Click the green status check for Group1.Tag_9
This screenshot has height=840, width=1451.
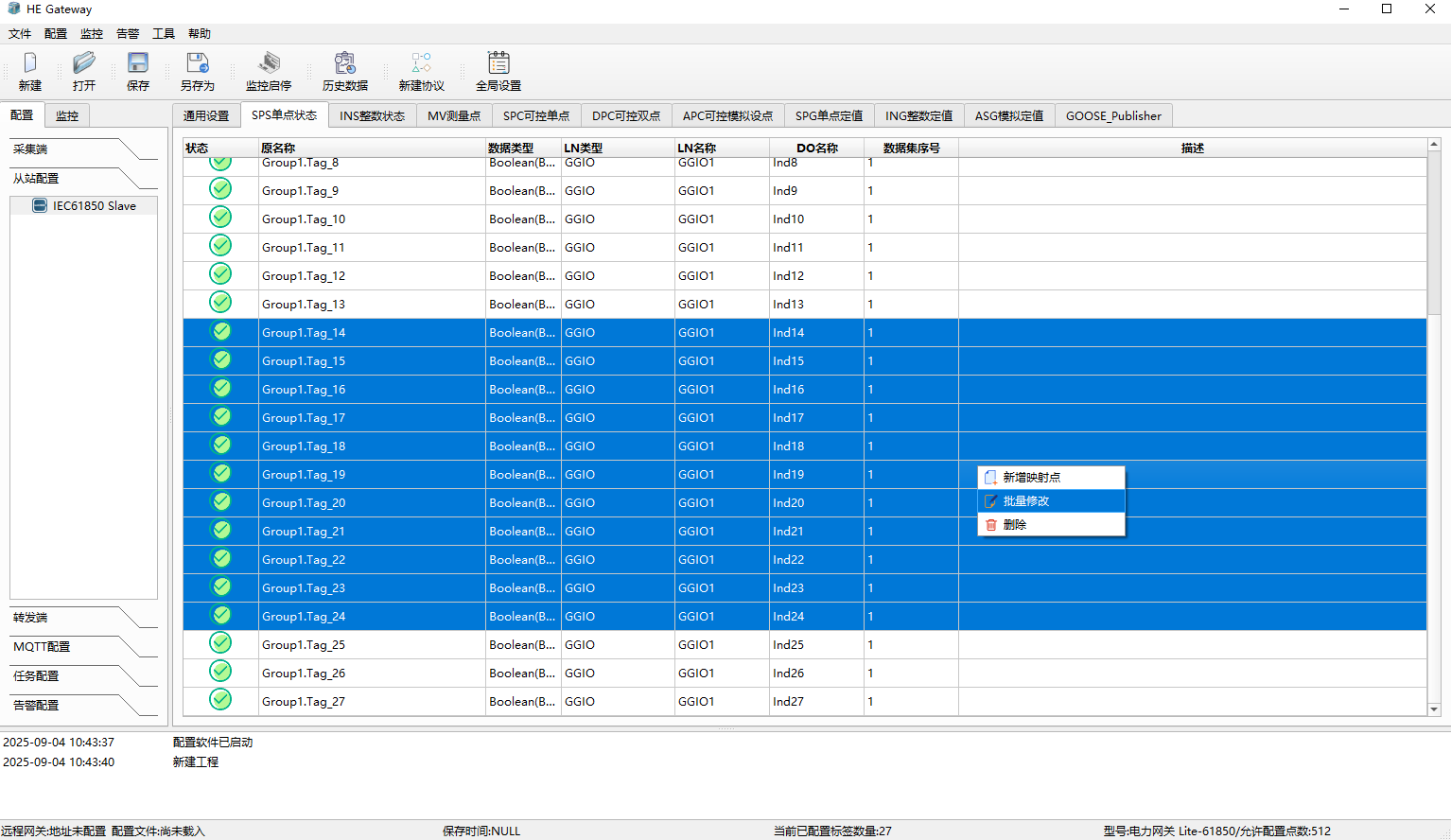tap(220, 189)
